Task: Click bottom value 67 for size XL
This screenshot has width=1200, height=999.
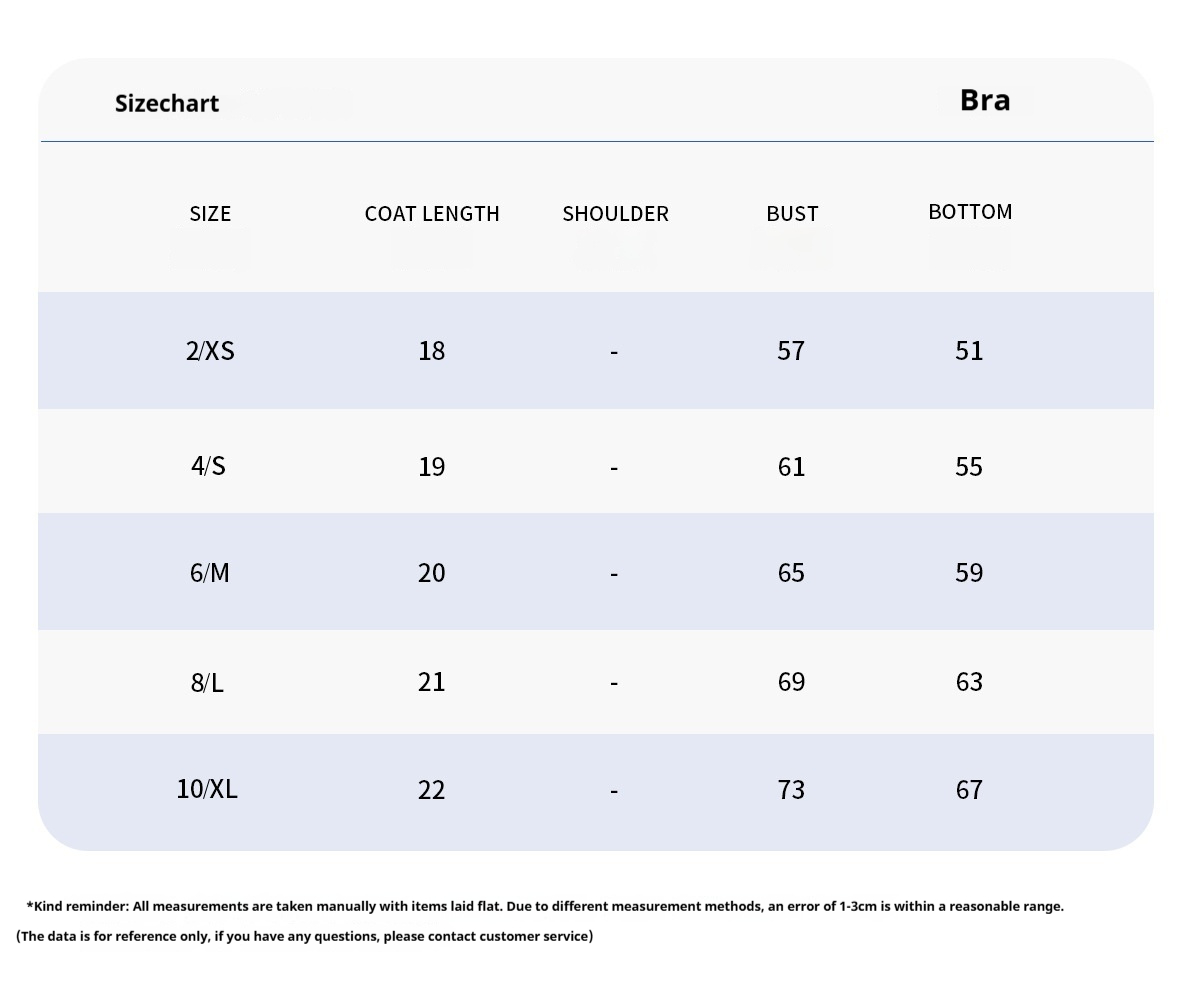Action: 969,789
